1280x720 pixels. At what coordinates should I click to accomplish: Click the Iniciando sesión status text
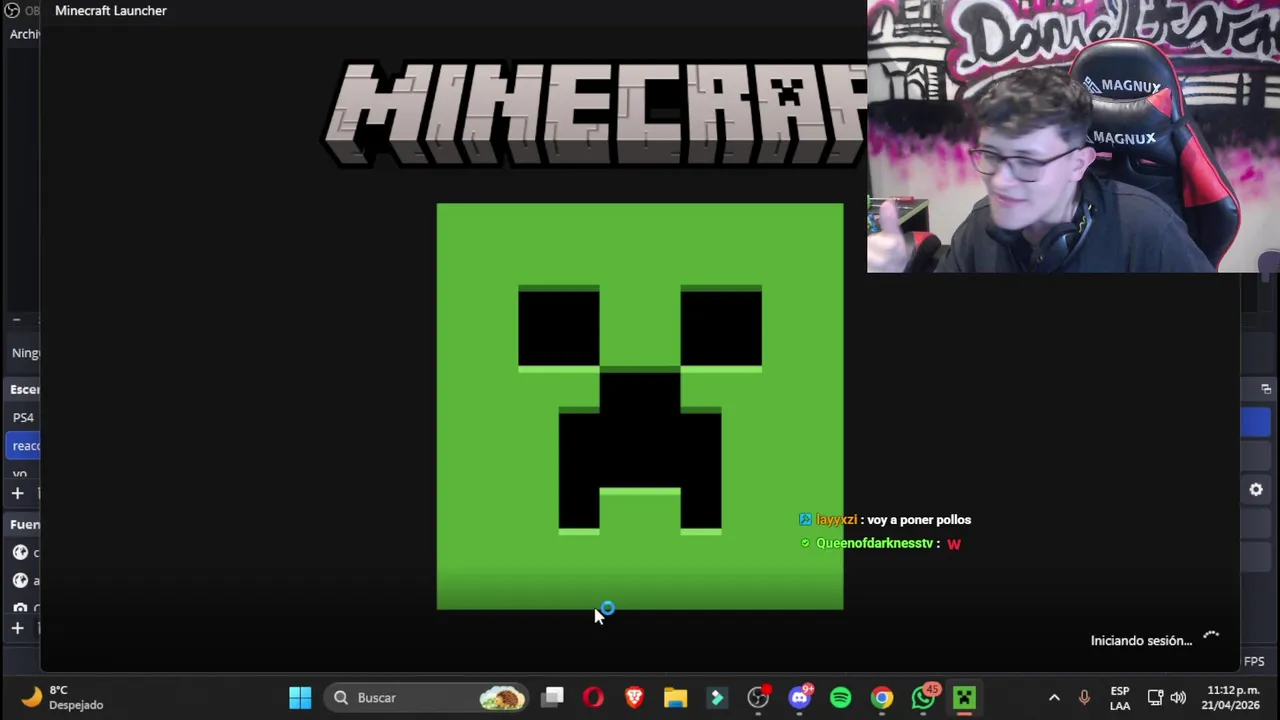(1141, 641)
